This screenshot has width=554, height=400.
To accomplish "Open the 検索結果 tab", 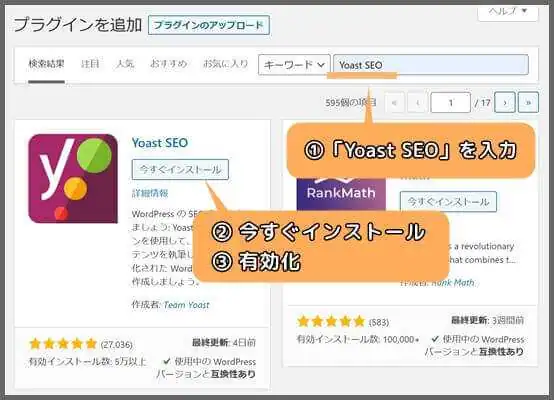I will point(46,64).
